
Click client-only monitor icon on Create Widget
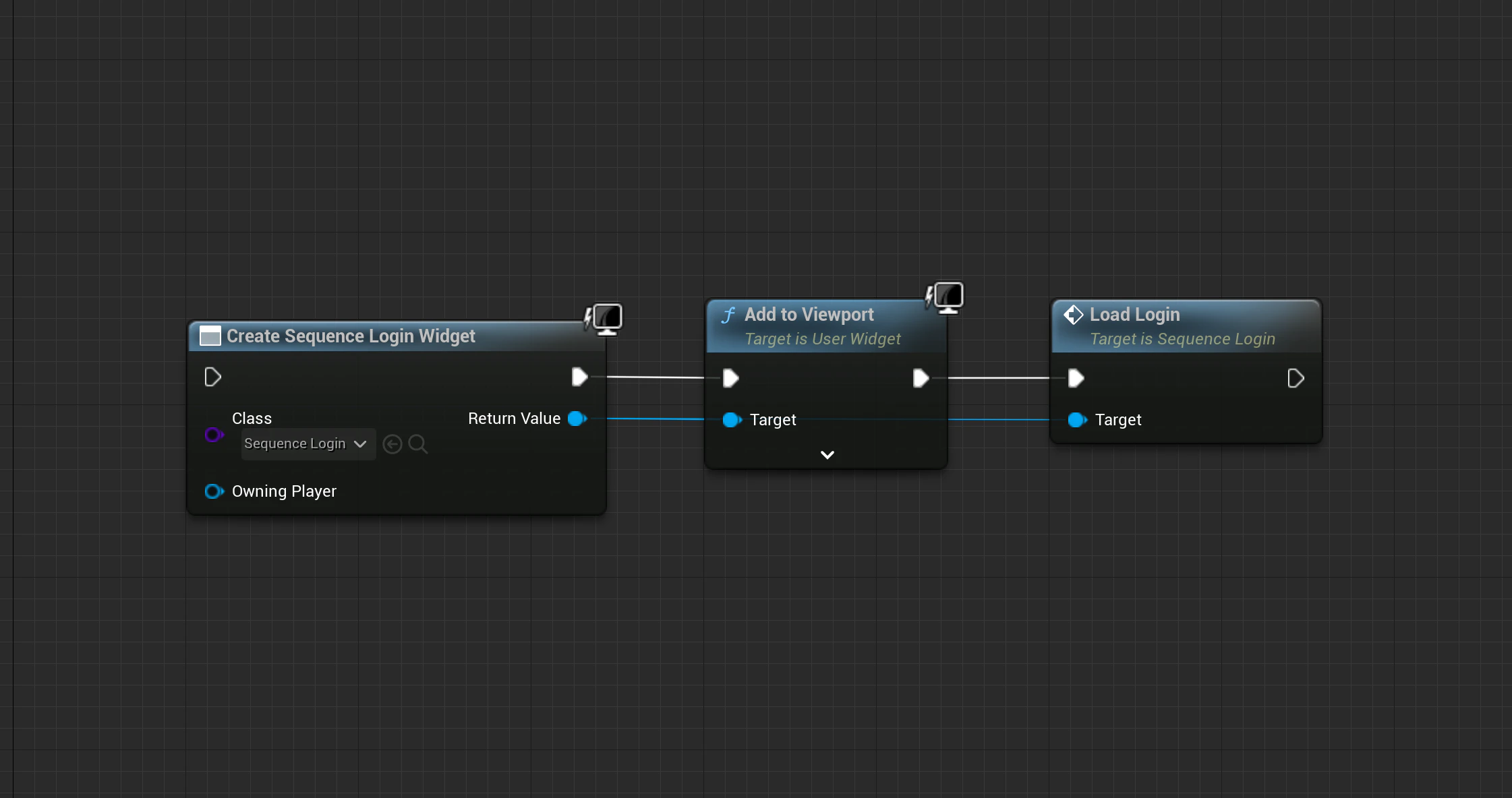coord(605,317)
